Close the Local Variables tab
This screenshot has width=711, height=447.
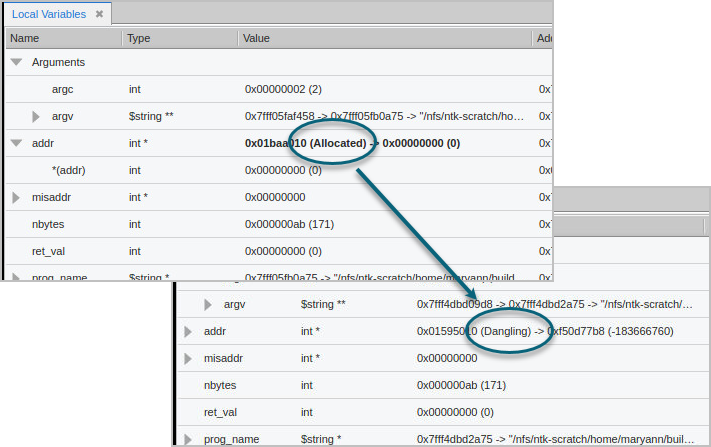[99, 14]
